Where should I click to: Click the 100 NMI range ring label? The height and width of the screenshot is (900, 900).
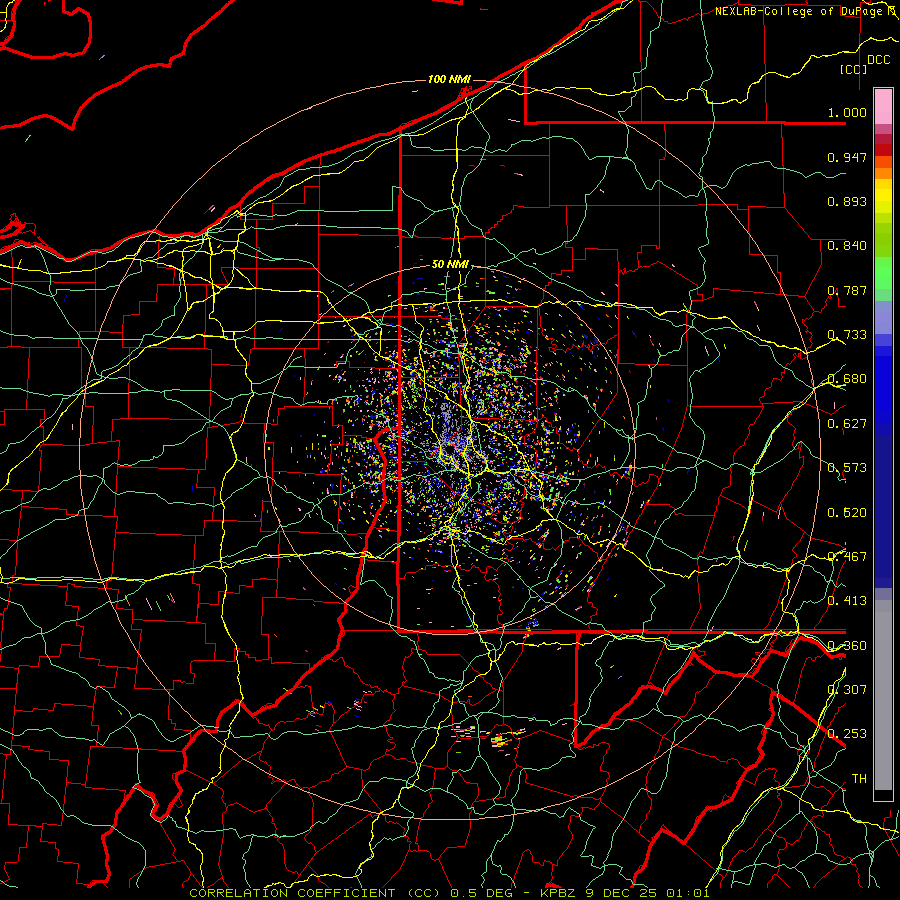pyautogui.click(x=449, y=79)
